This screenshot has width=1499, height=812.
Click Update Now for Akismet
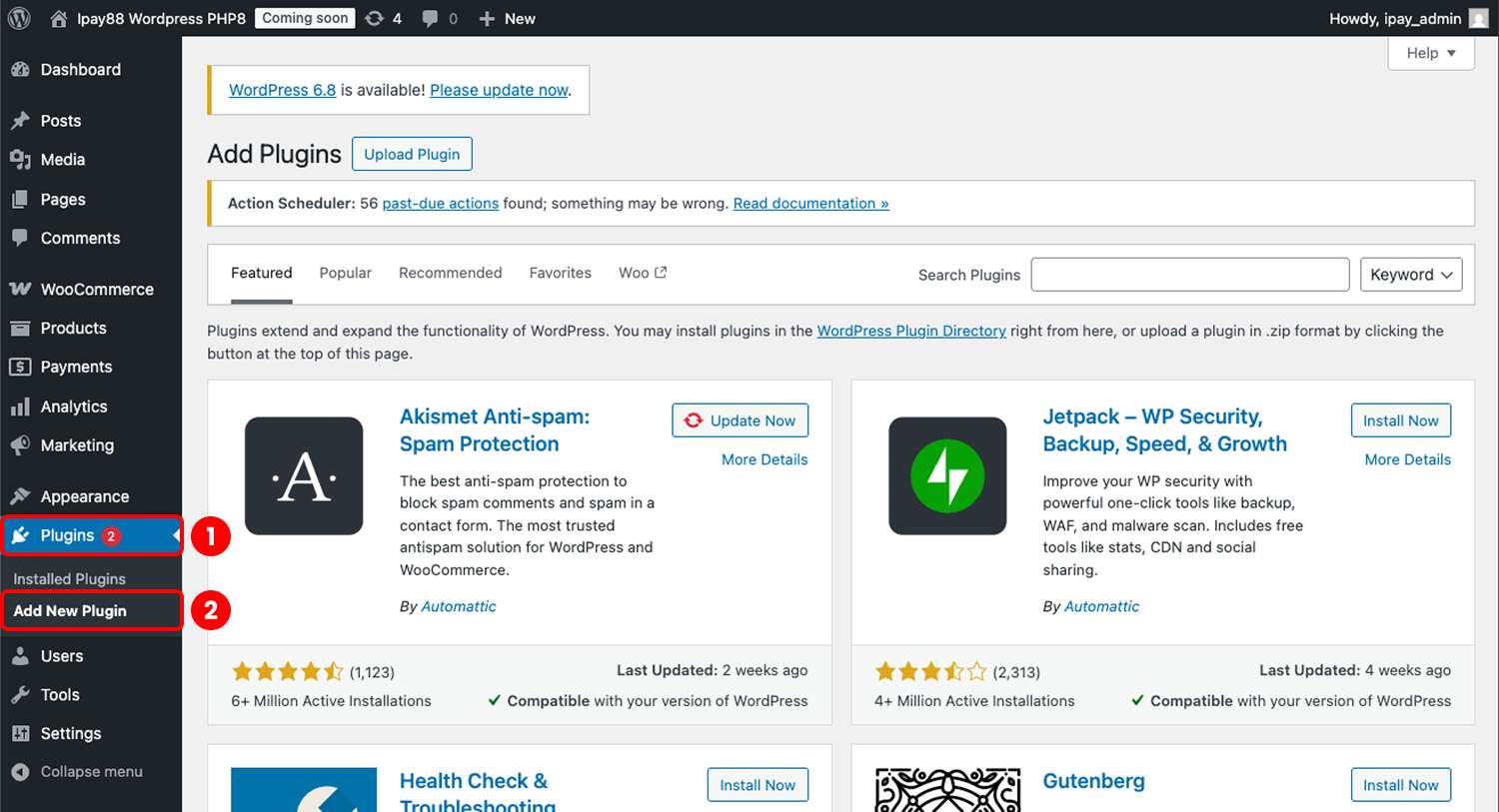click(x=741, y=420)
